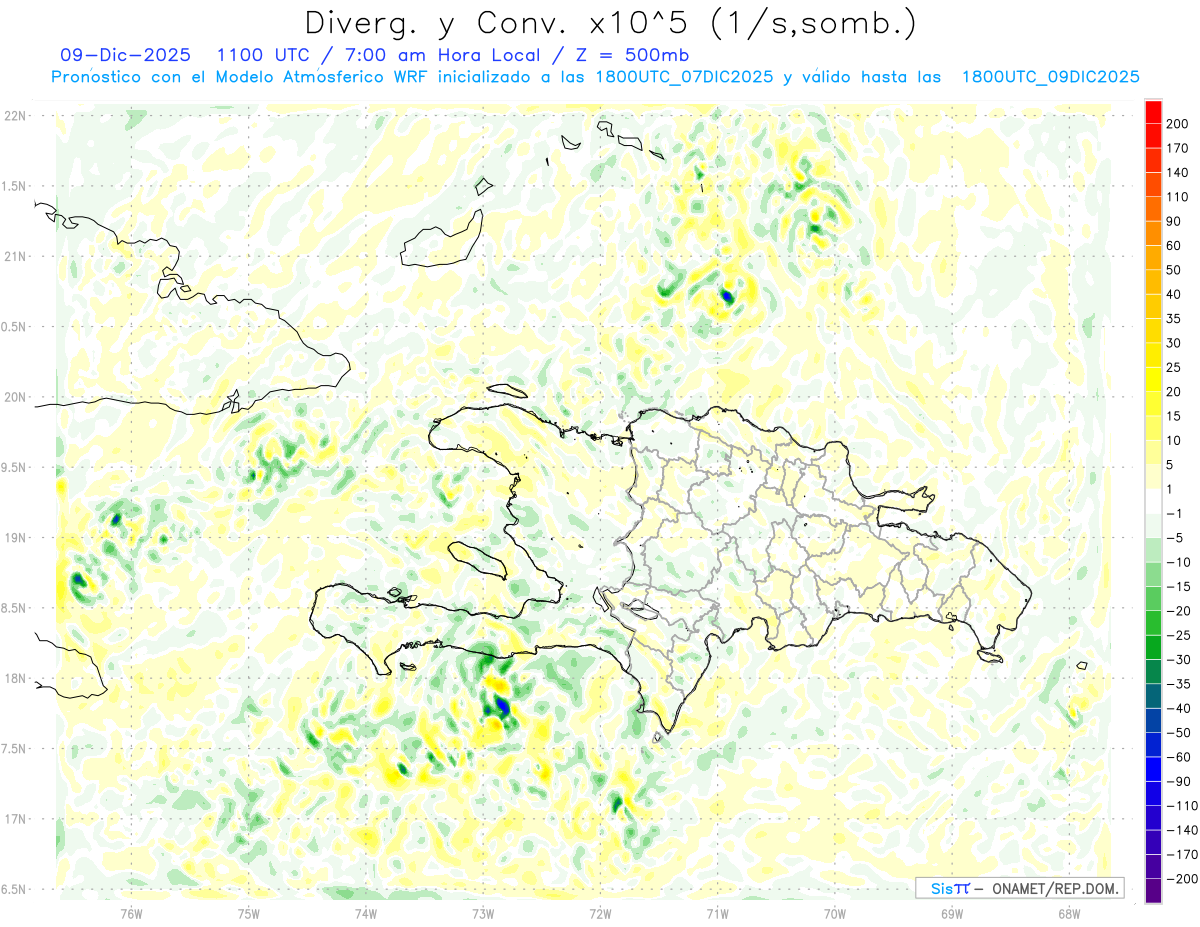
Task: Click the '-200' colorbar value
Action: pos(1181,879)
